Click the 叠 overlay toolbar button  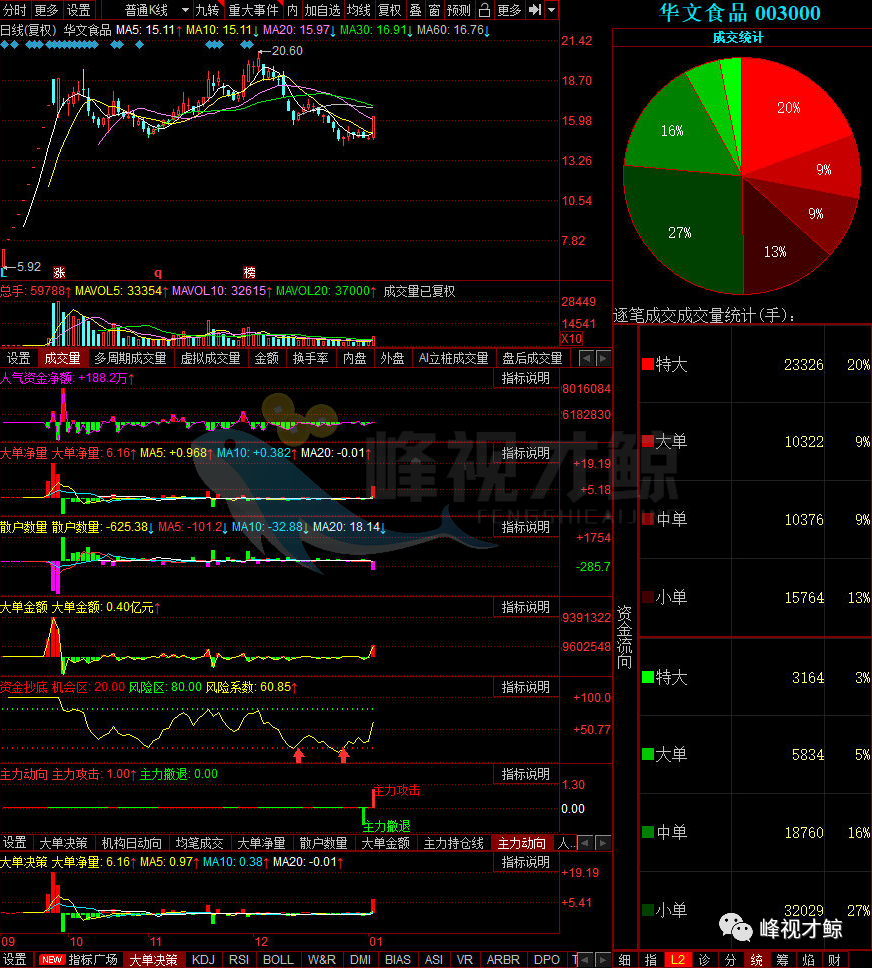coord(416,10)
